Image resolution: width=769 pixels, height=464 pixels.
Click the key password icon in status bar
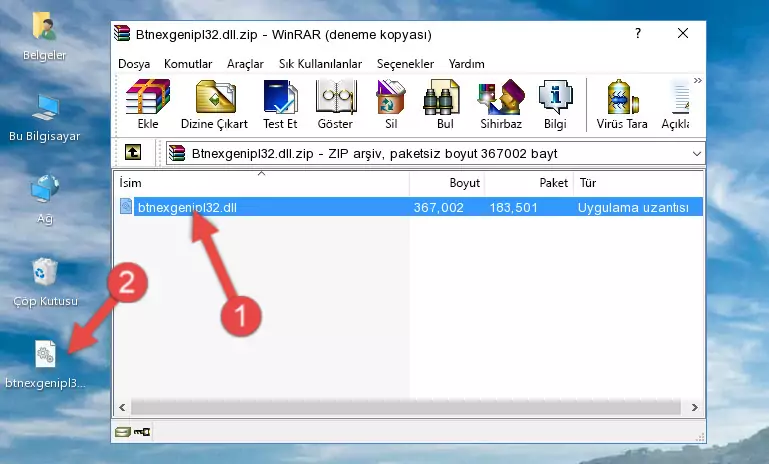point(142,432)
